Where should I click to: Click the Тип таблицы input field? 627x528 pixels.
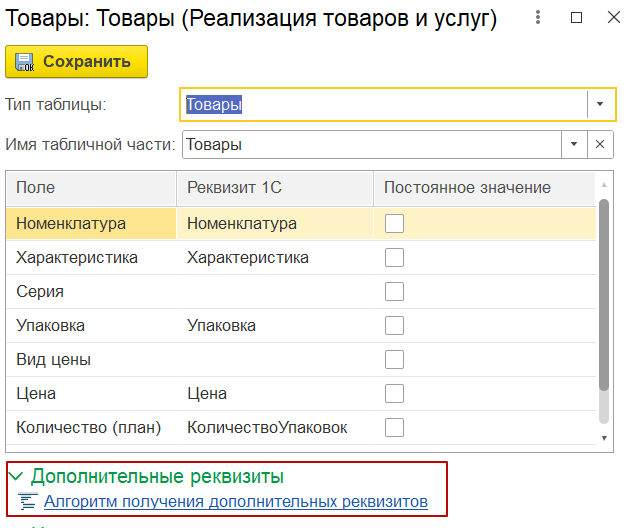[380, 104]
